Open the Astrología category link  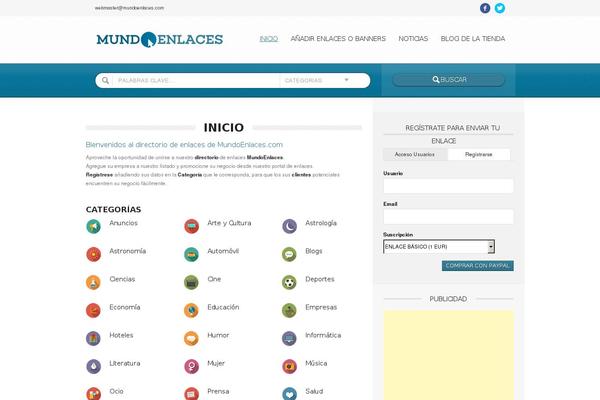[321, 223]
